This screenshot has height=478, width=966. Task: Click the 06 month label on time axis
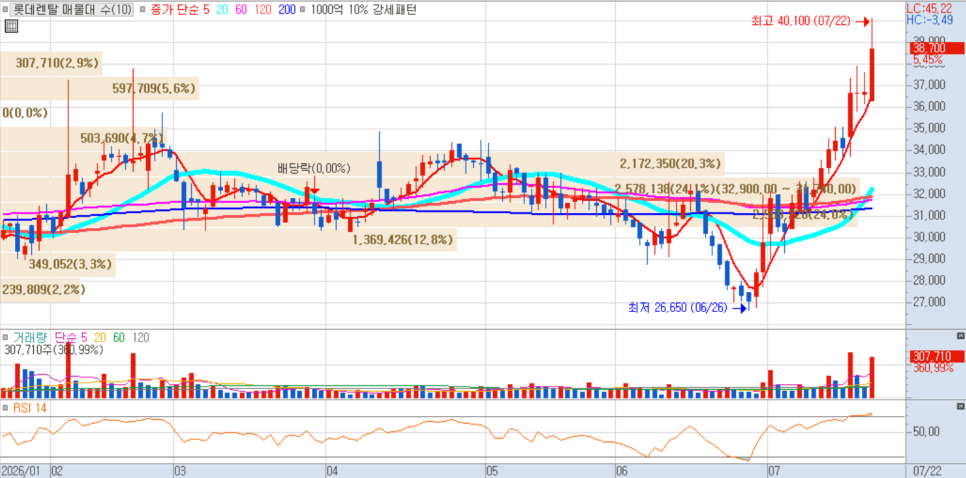(x=622, y=471)
